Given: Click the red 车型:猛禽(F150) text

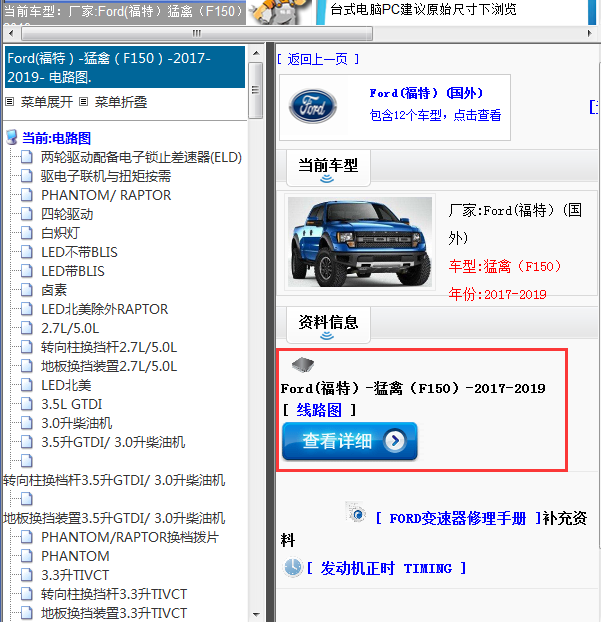Looking at the screenshot, I should click(x=505, y=266).
